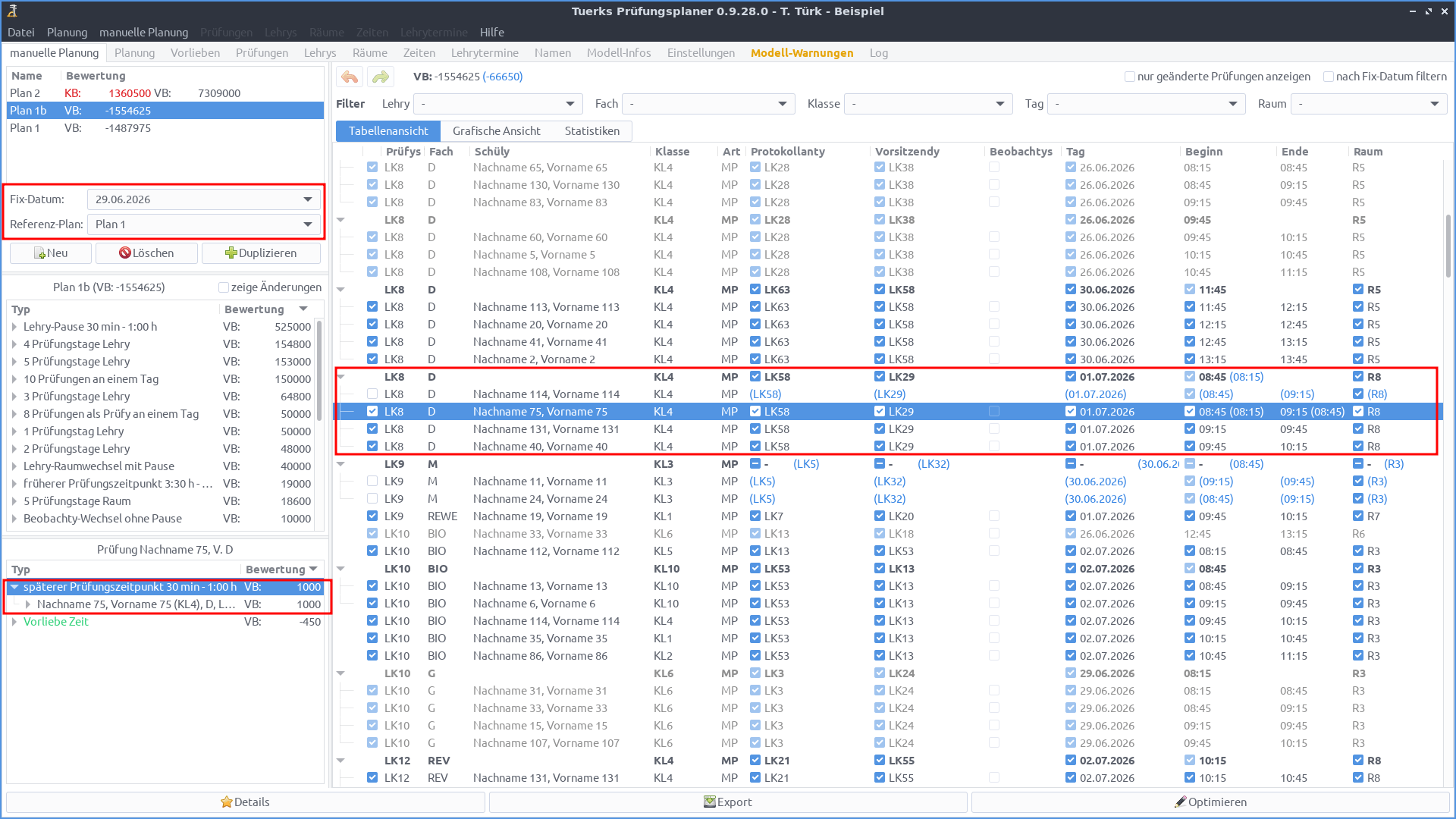The image size is (1456, 819).
Task: Enable 'nach Fix-Datum filtern'
Action: (x=1329, y=77)
